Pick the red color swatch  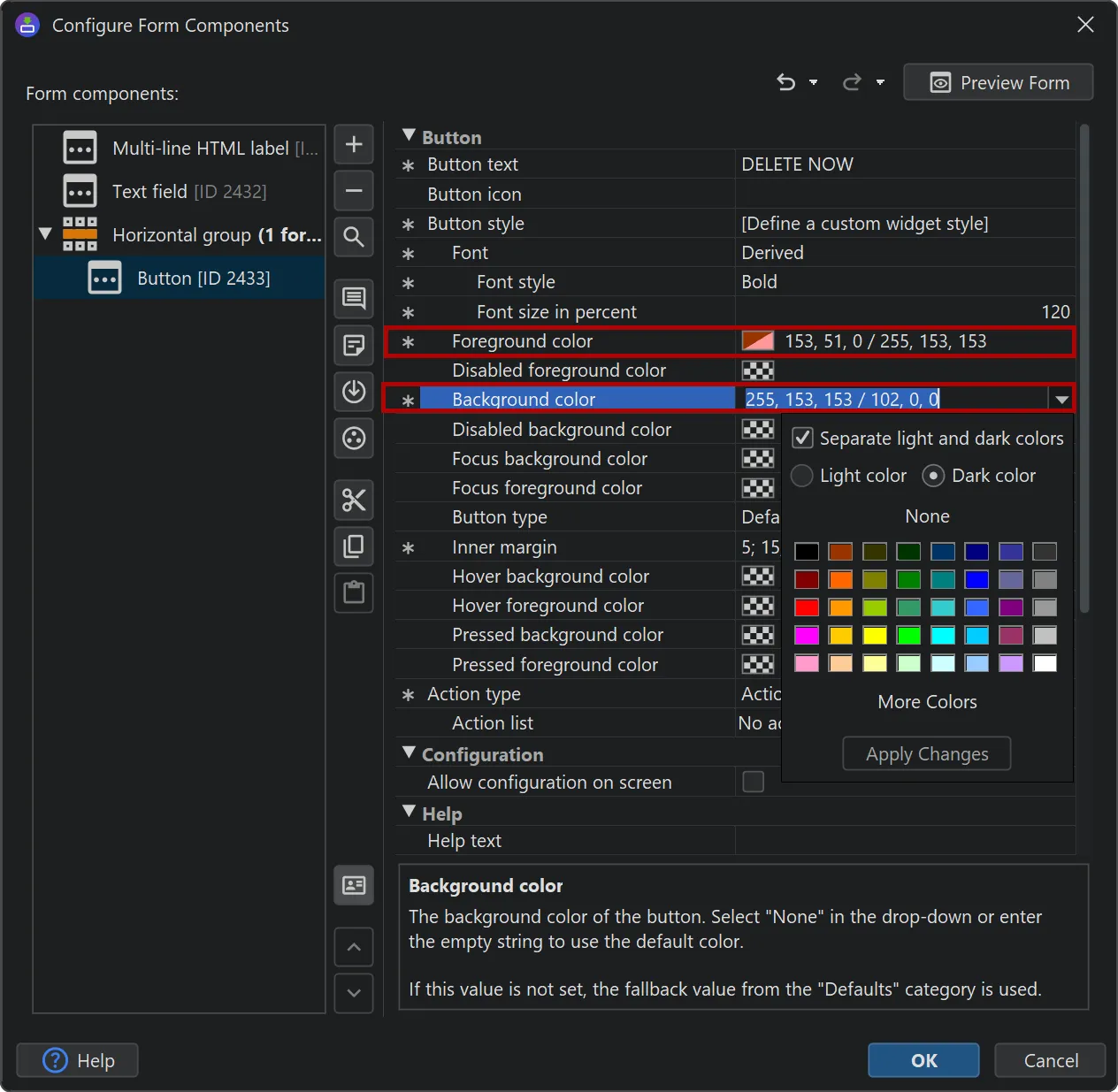click(807, 607)
